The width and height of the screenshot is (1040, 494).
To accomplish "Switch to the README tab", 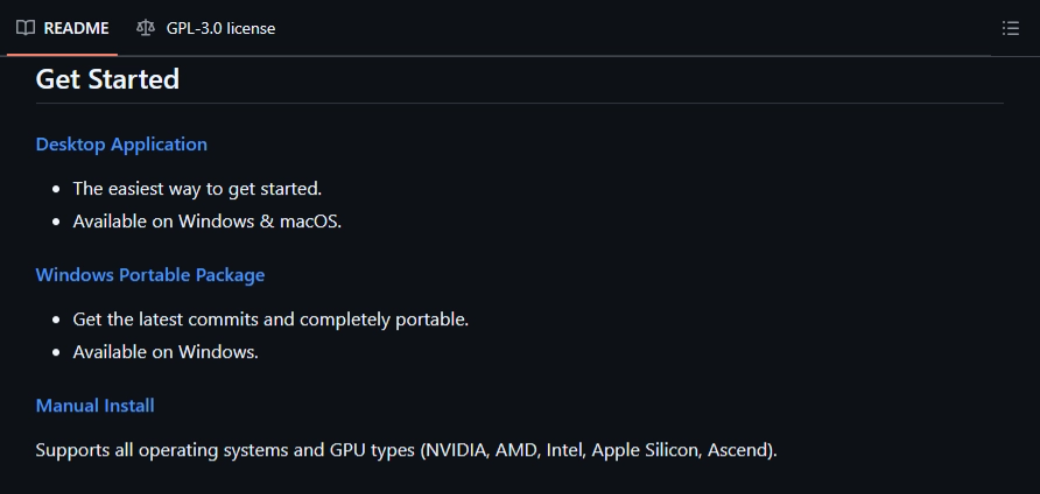I will coord(62,28).
